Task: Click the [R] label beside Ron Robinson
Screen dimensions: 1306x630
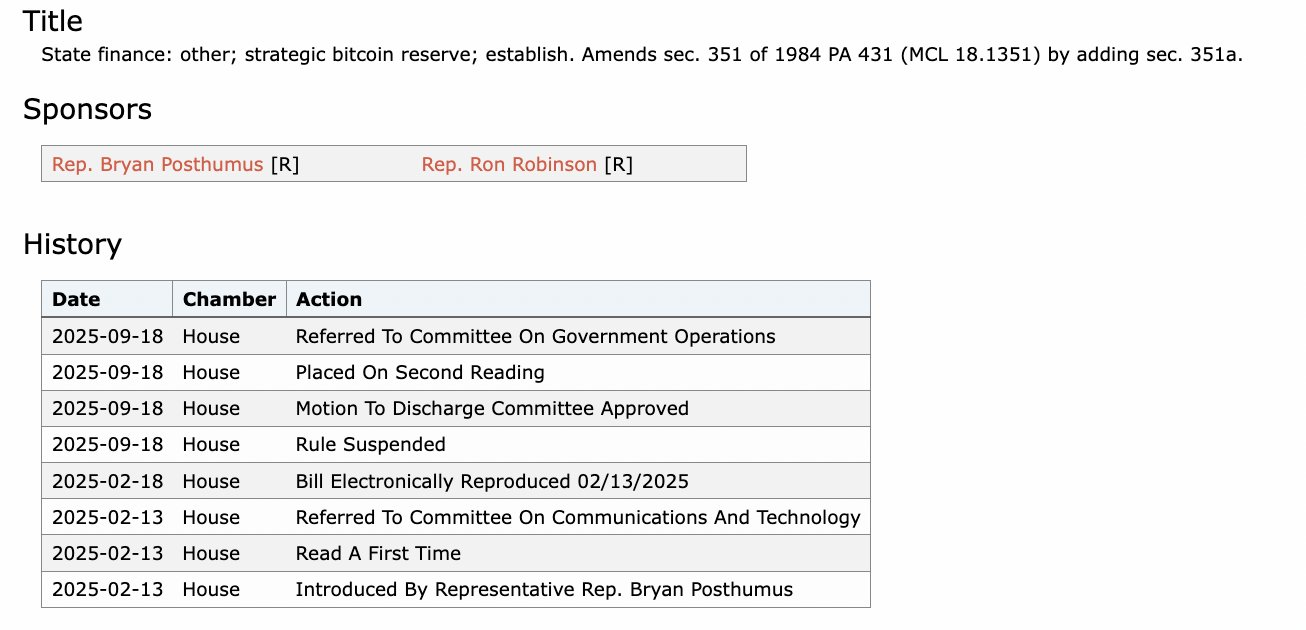Action: tap(618, 164)
